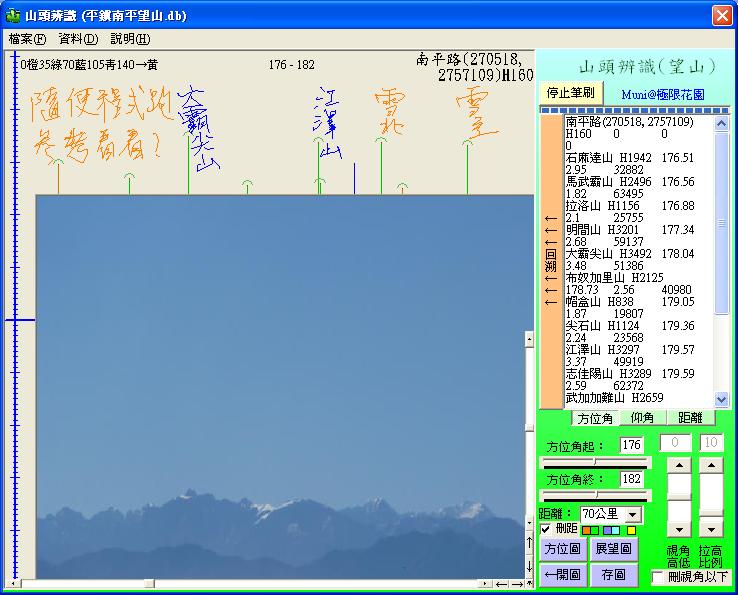Toggle the 刪距 checkbox
Screen dimensions: 738x595
[546, 529]
